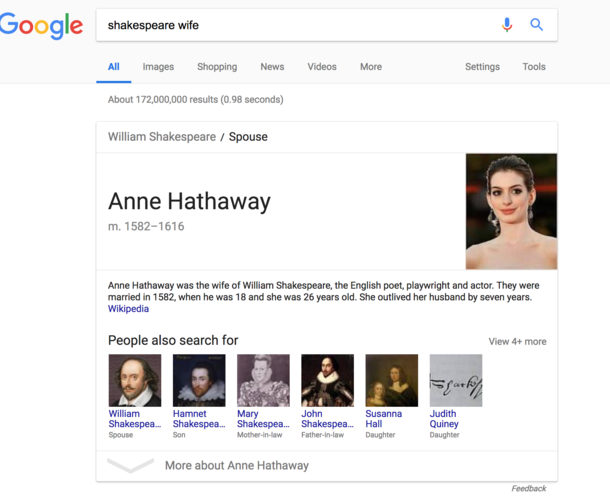The width and height of the screenshot is (610, 503).
Task: Click the Anne Hathaway photo
Action: 511,211
